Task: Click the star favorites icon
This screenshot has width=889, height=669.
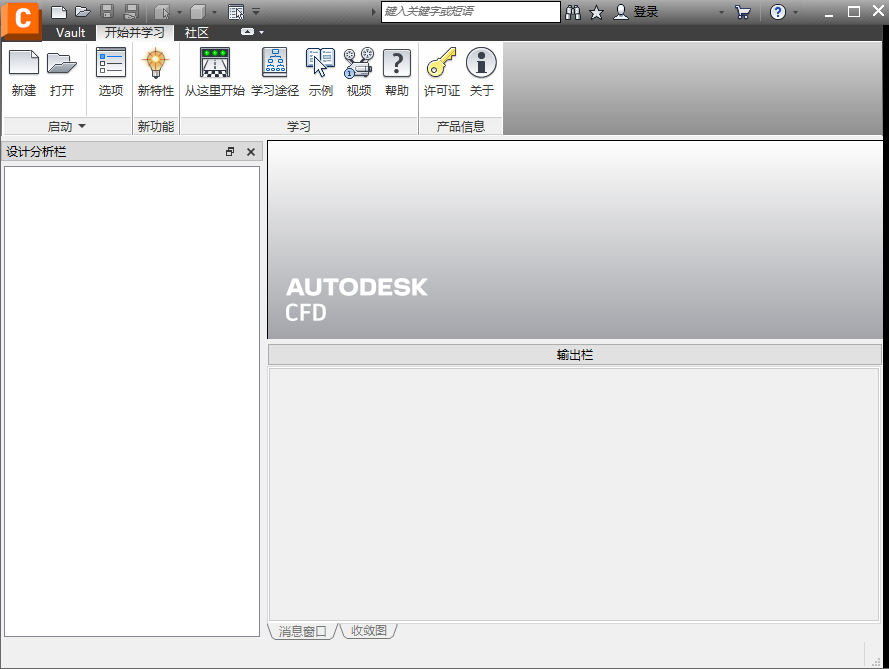Action: tap(596, 12)
